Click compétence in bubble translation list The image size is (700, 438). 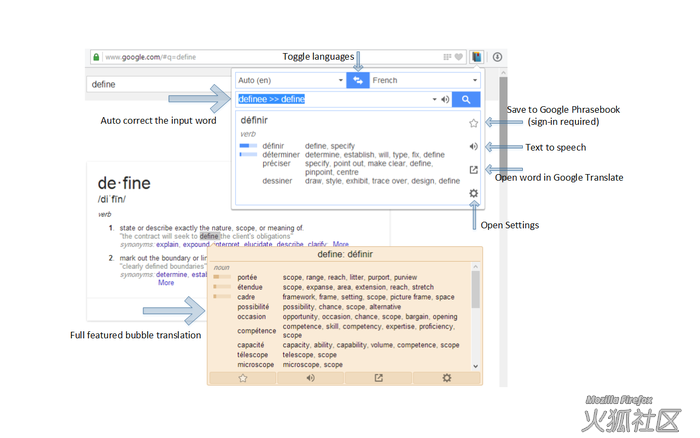[x=257, y=331]
